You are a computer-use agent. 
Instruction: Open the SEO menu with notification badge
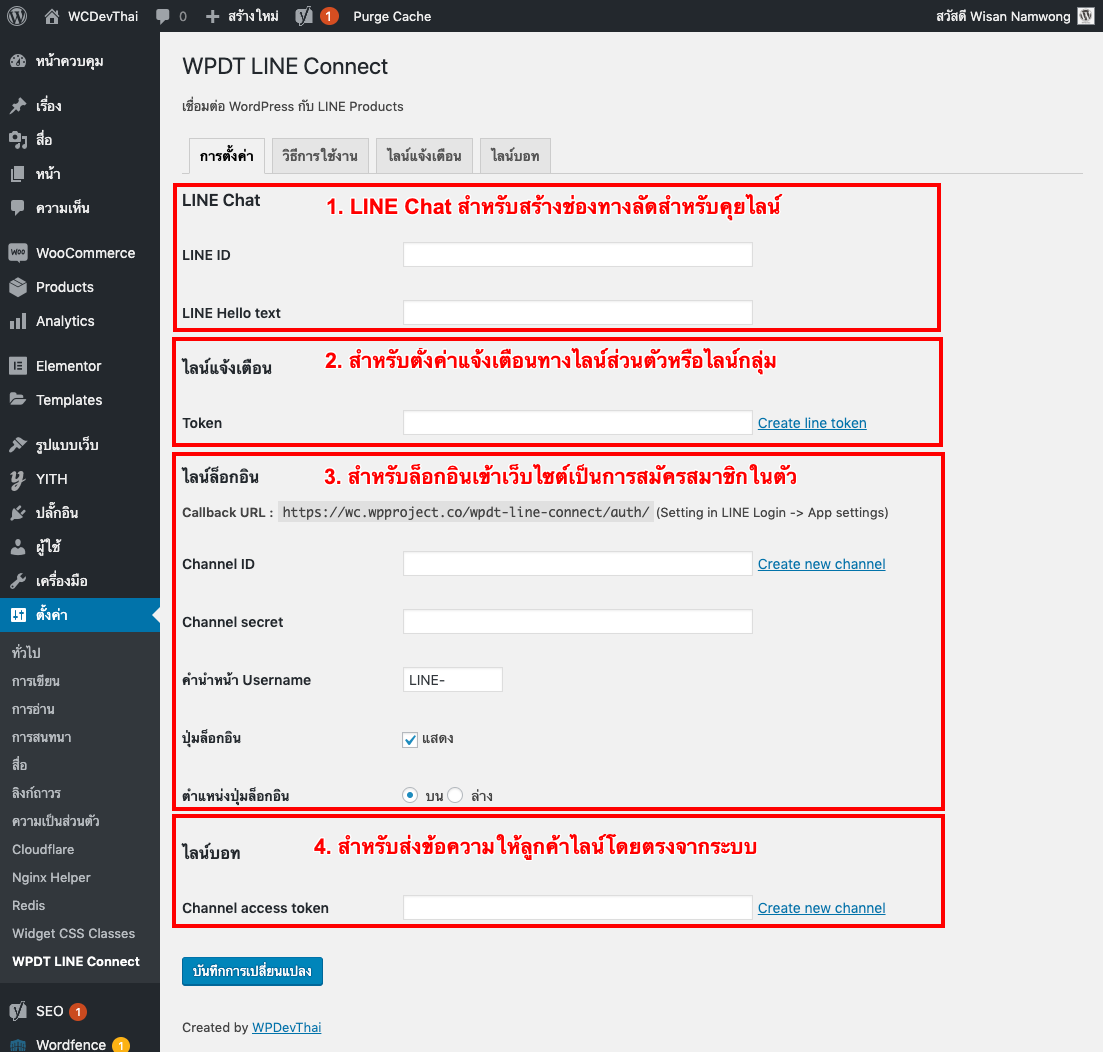(x=45, y=1010)
